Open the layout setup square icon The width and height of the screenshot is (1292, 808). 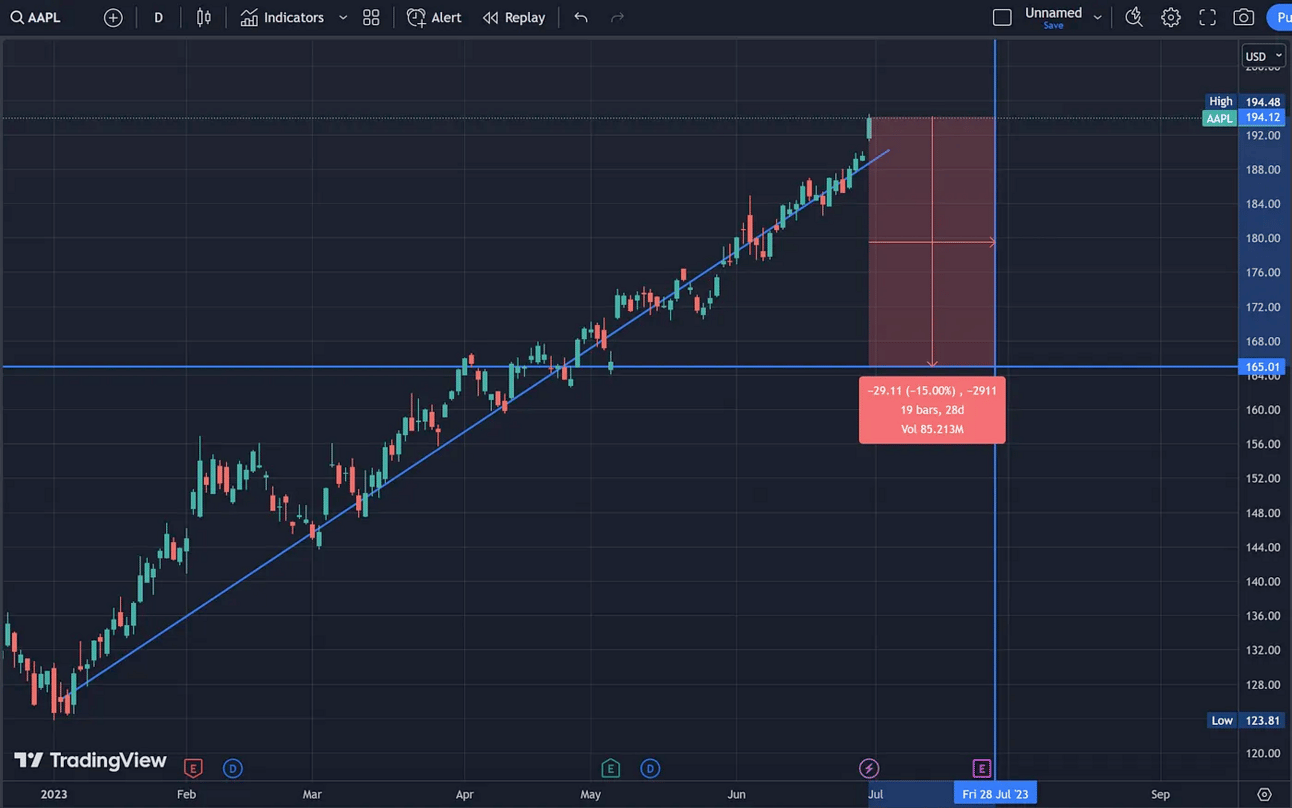1002,18
